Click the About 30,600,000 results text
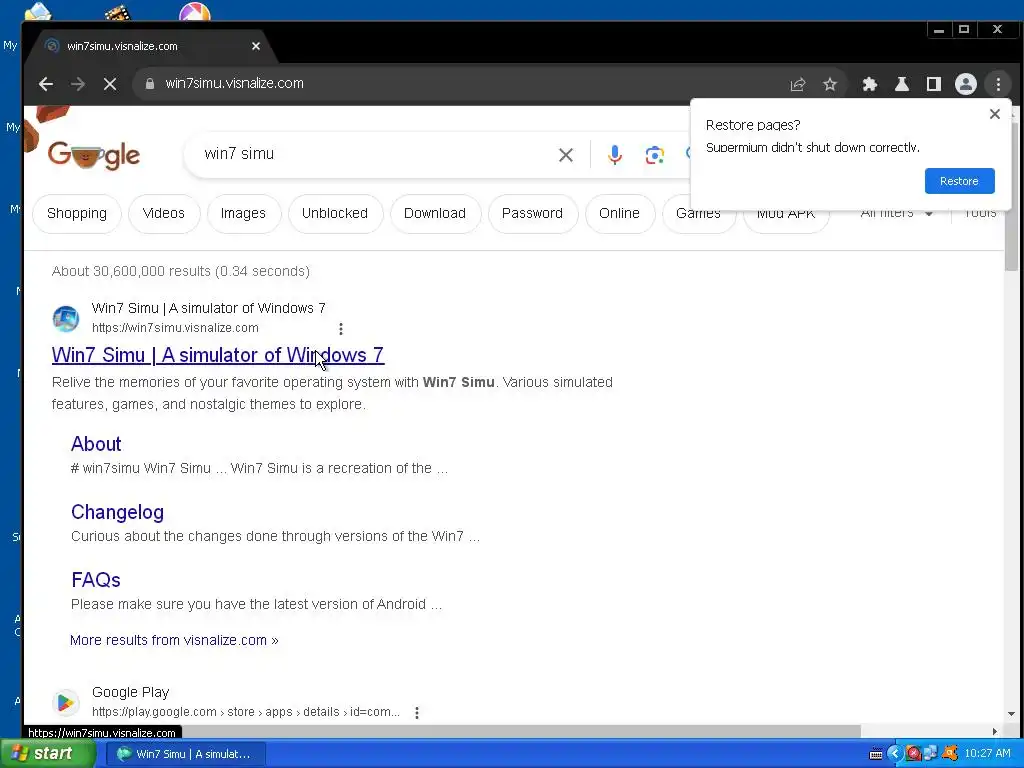Viewport: 1024px width, 768px height. [180, 271]
